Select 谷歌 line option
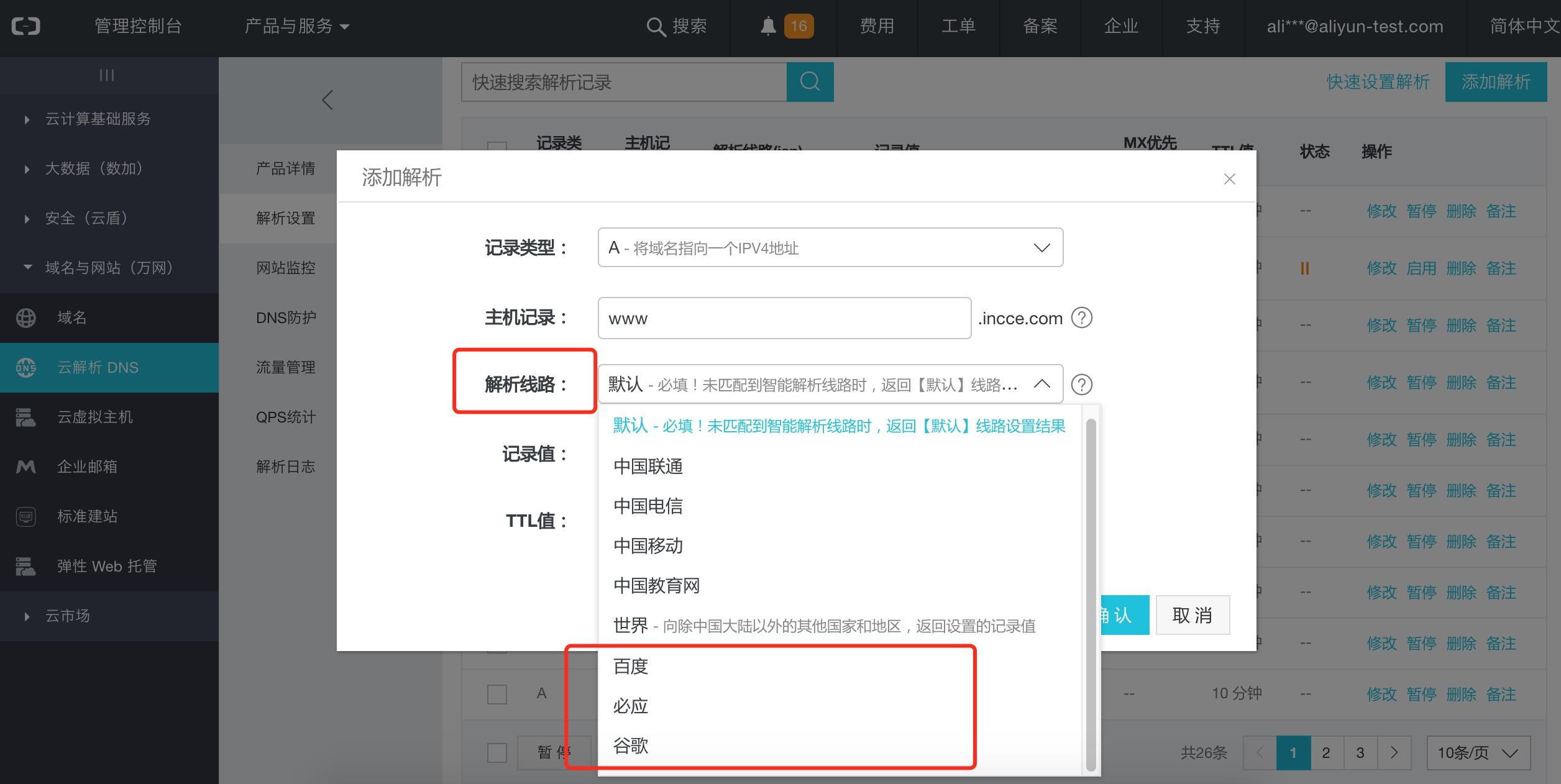The width and height of the screenshot is (1561, 784). 839,746
